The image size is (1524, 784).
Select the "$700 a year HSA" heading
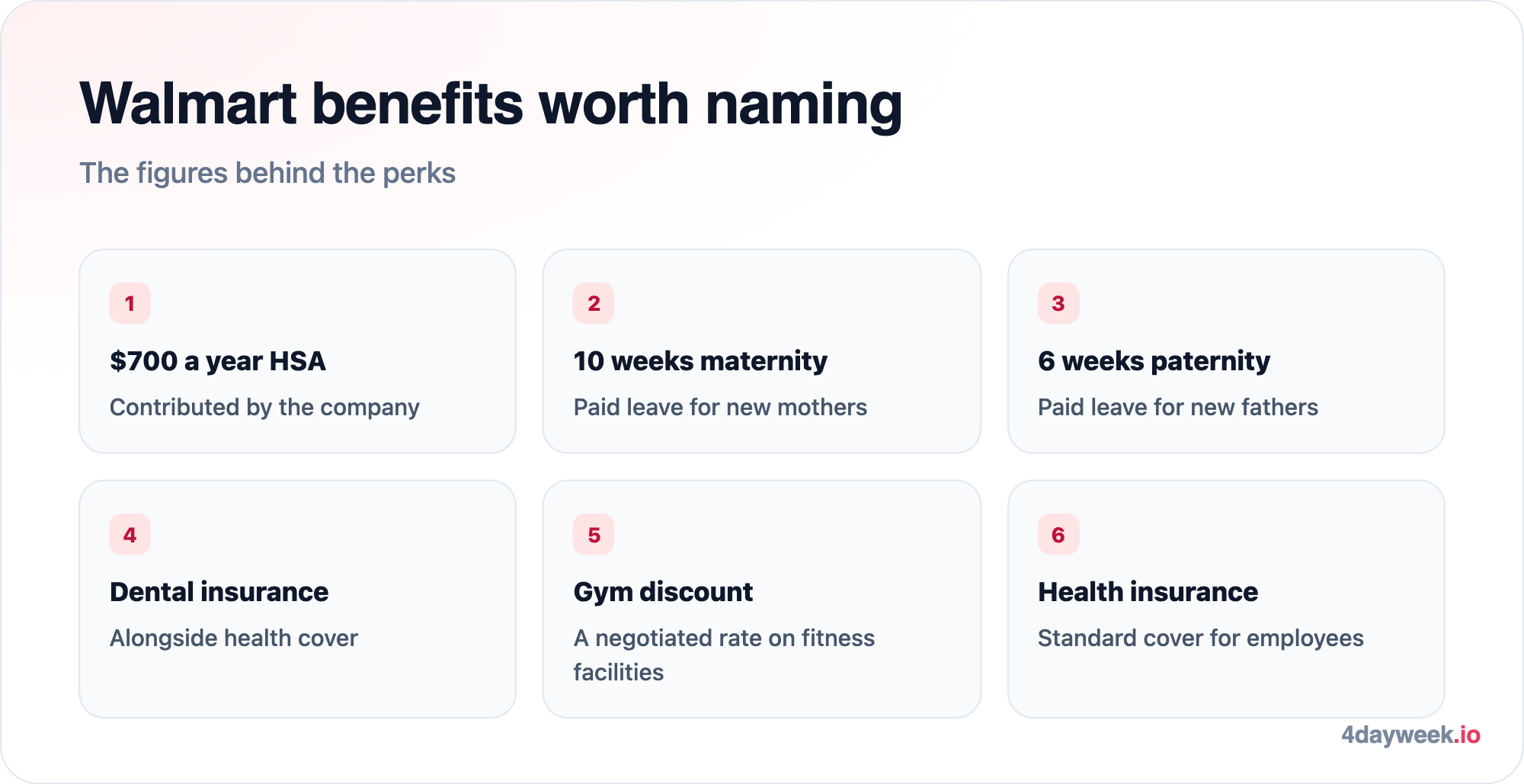click(x=218, y=361)
